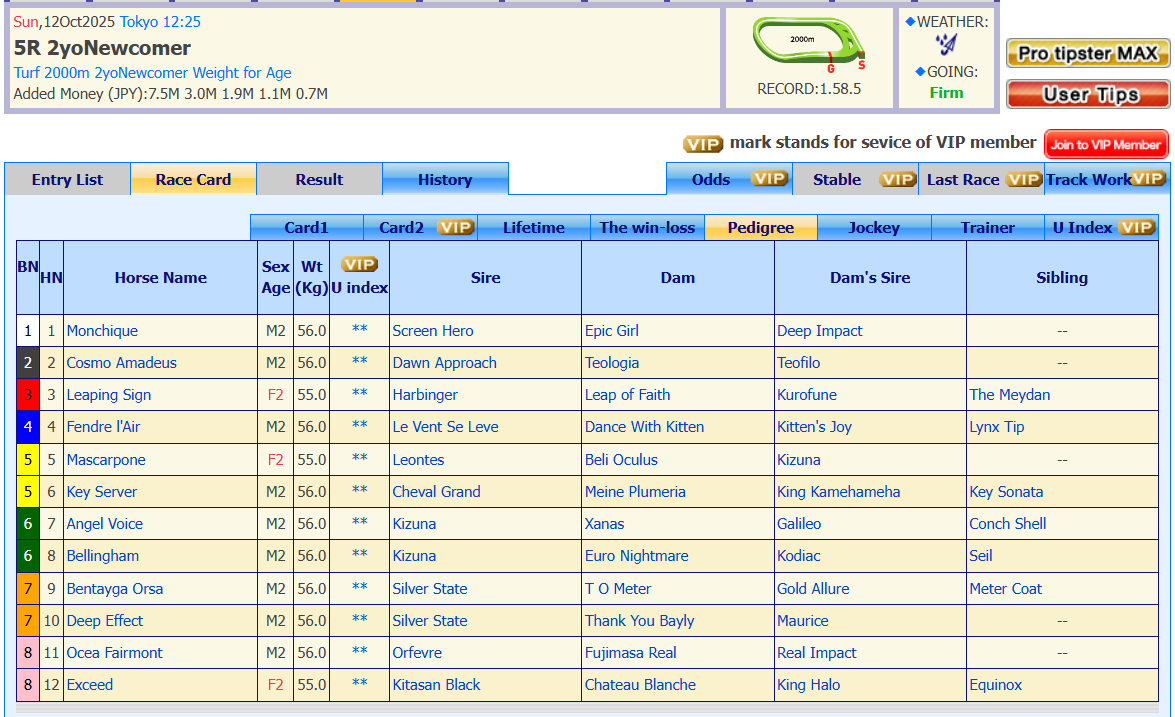Open sire Screen Hero link
The height and width of the screenshot is (717, 1175).
pos(433,331)
